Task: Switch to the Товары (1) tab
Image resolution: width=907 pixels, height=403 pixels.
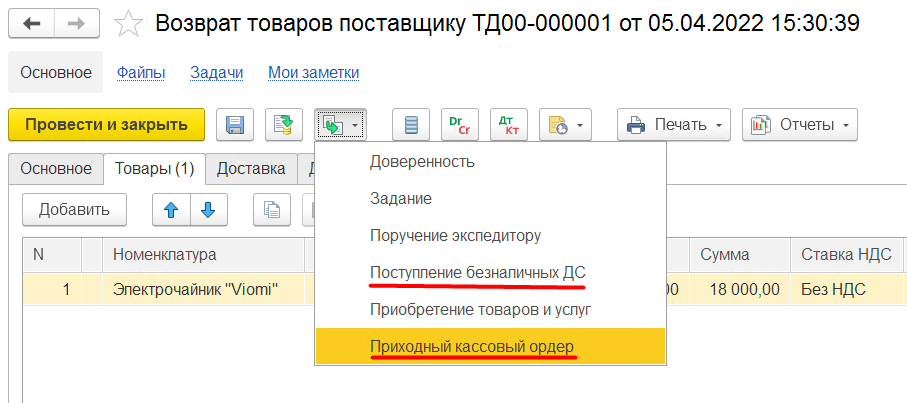Action: tap(154, 169)
